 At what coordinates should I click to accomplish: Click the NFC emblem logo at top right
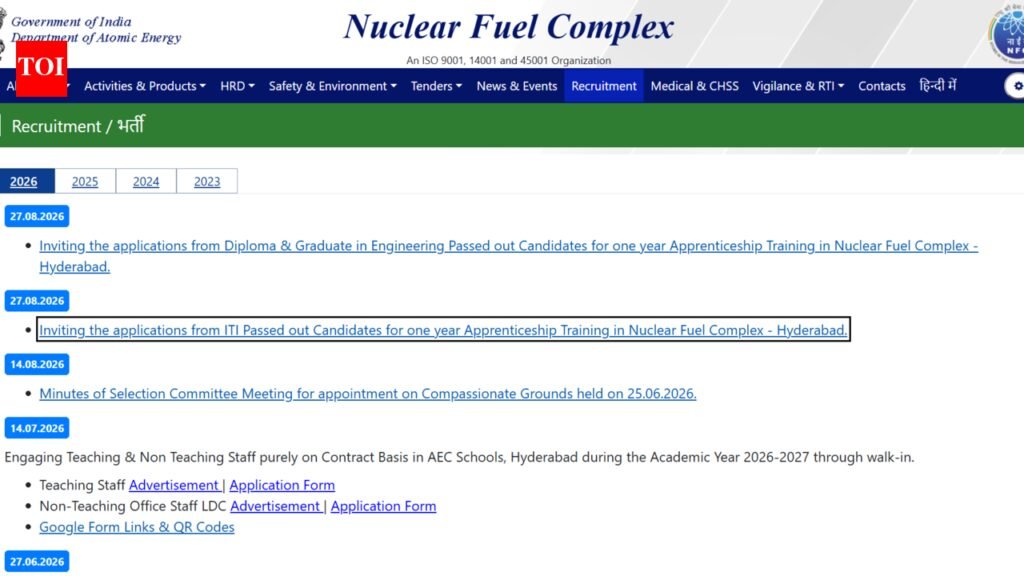(1008, 33)
